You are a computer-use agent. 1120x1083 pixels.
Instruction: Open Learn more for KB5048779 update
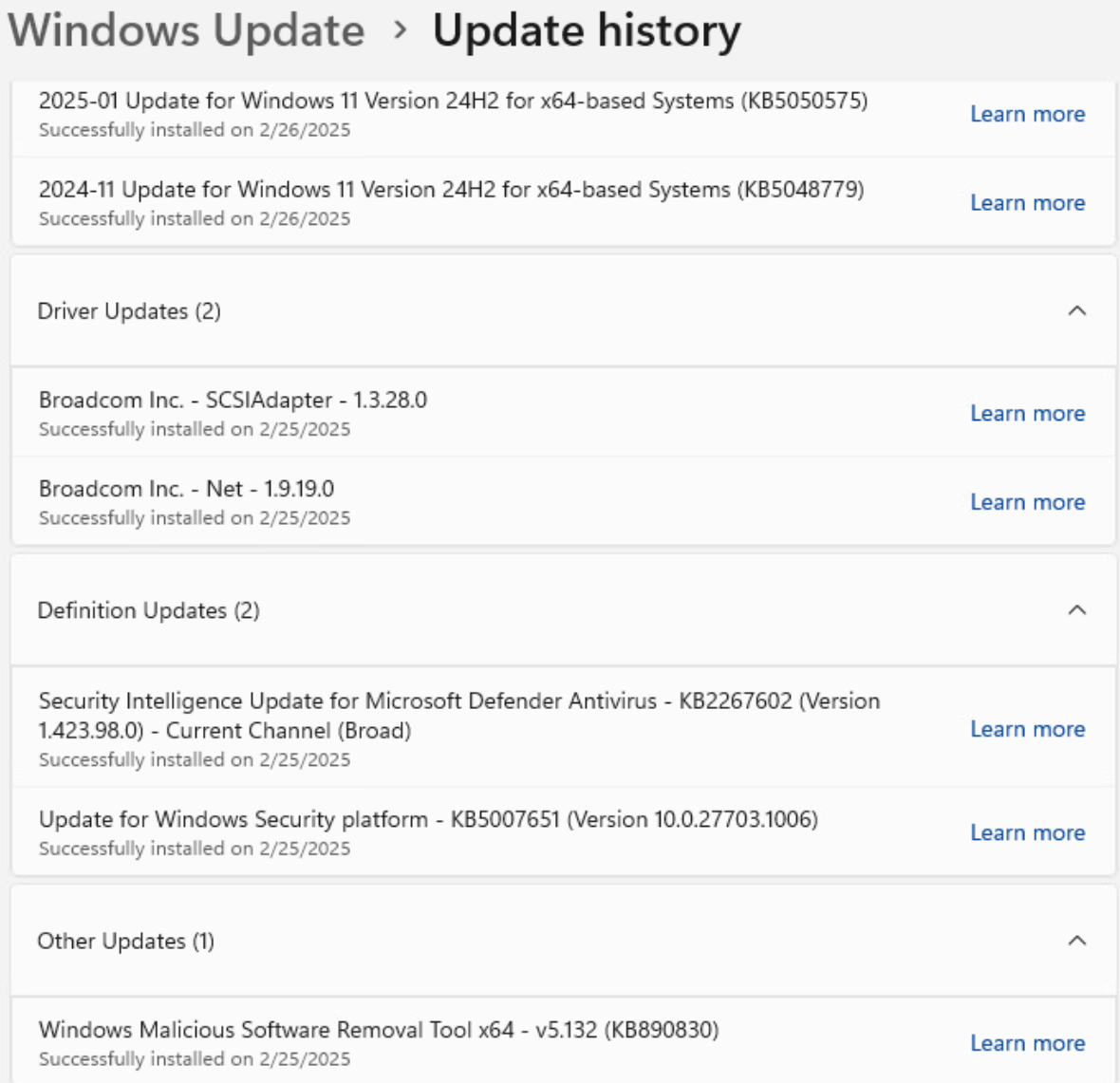point(1027,203)
